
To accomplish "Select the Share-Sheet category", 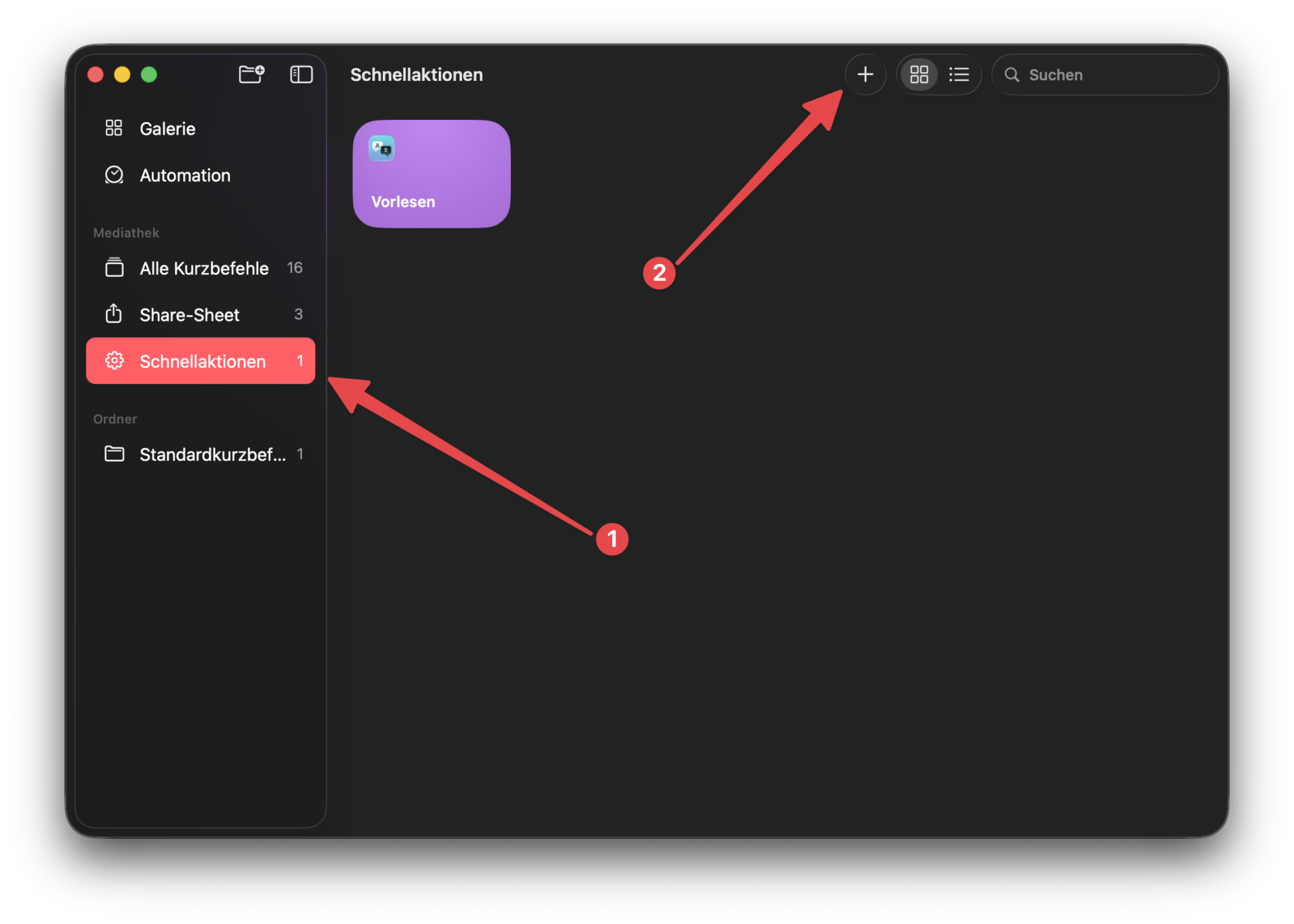I will (x=189, y=314).
